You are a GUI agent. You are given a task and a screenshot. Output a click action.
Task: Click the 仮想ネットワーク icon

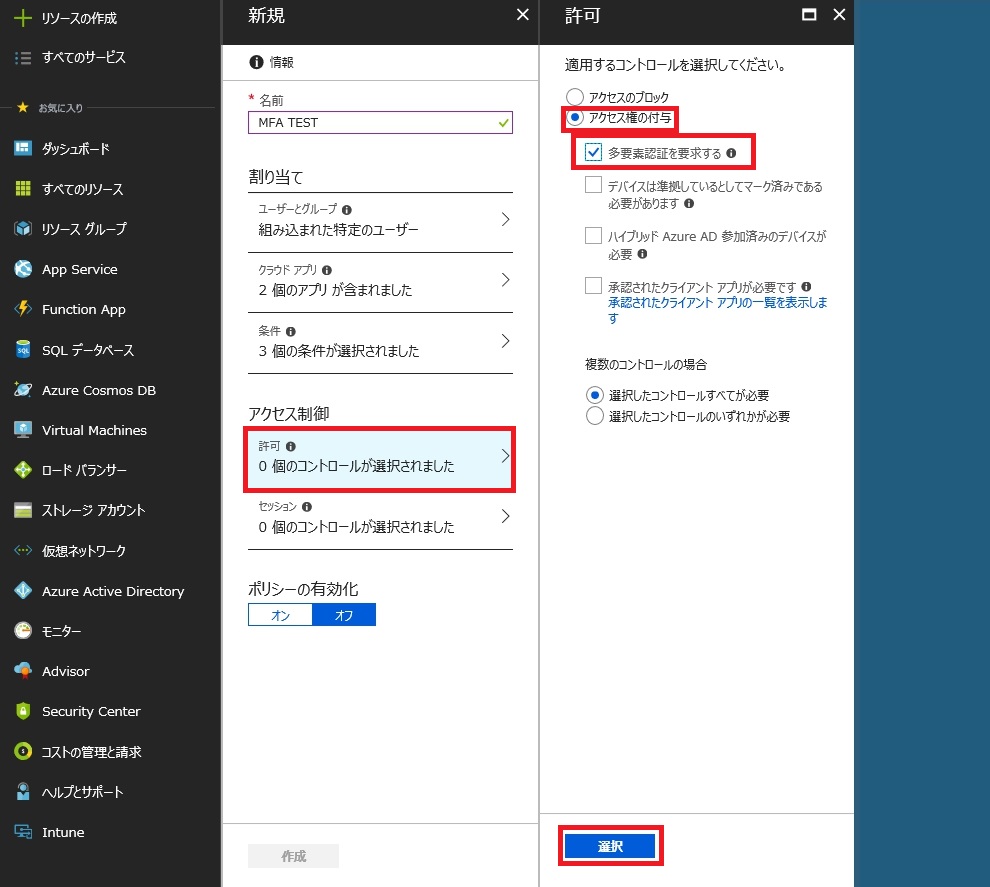click(23, 551)
